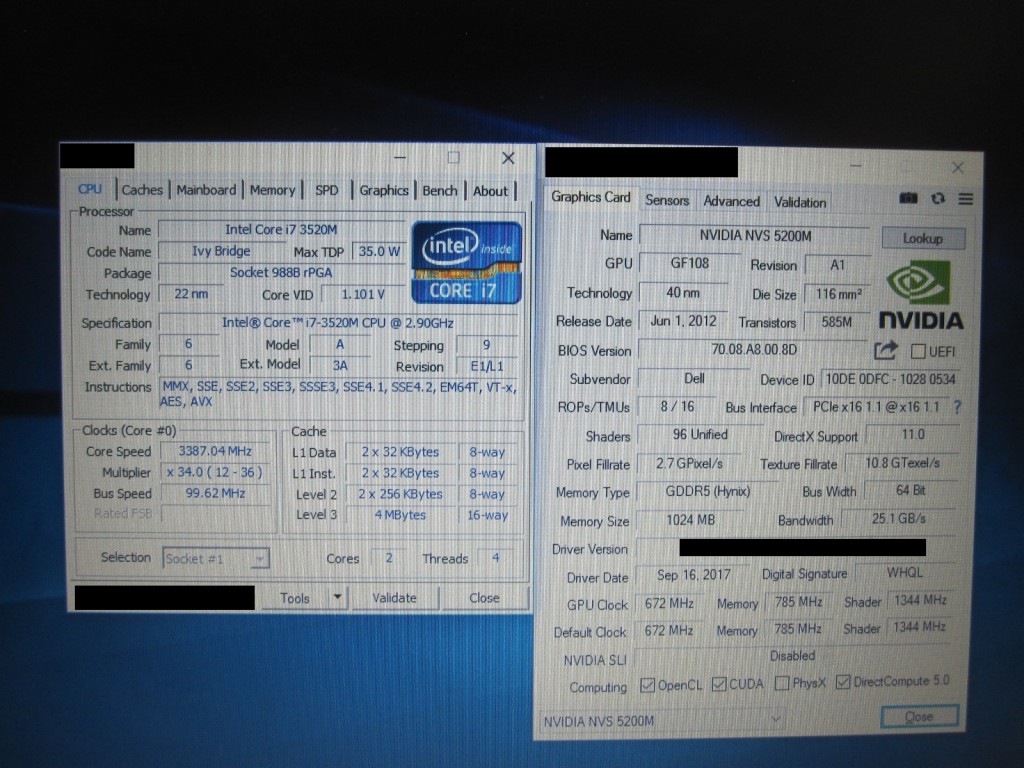Viewport: 1024px width, 768px height.
Task: Click the GPU-Z refresh icon
Action: click(938, 199)
